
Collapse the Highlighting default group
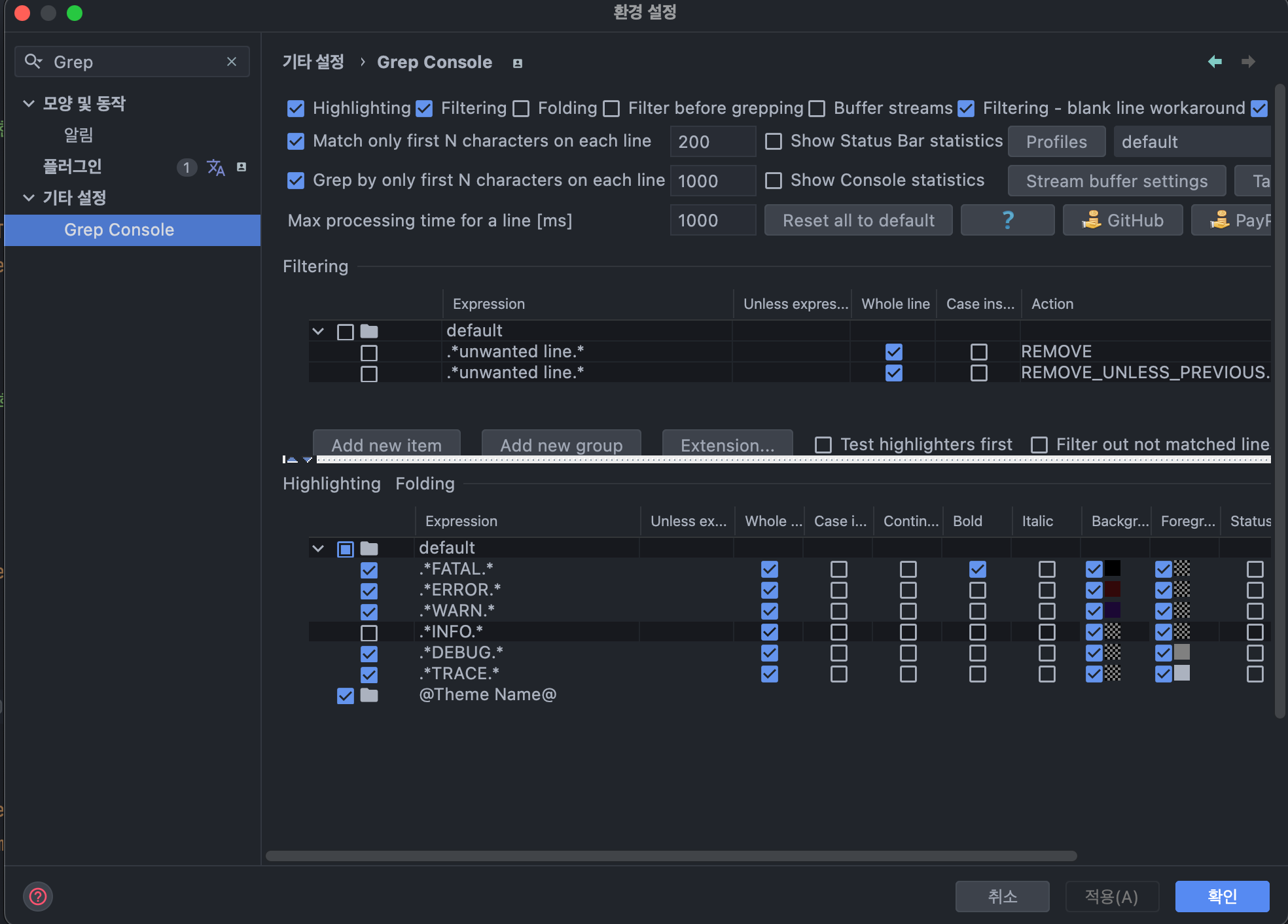(x=318, y=548)
